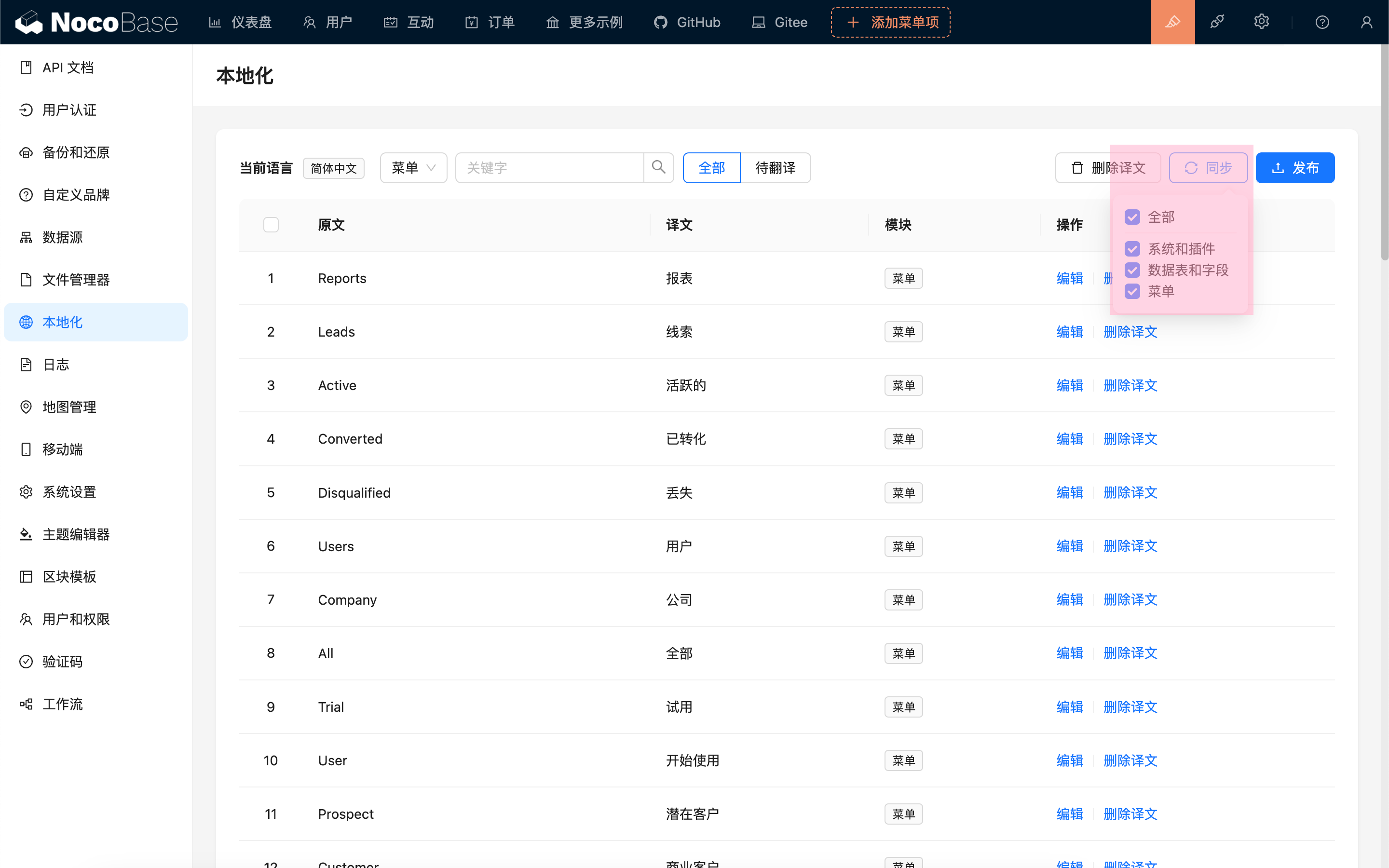Open 工作流 in the sidebar
The width and height of the screenshot is (1389, 868).
(63, 704)
